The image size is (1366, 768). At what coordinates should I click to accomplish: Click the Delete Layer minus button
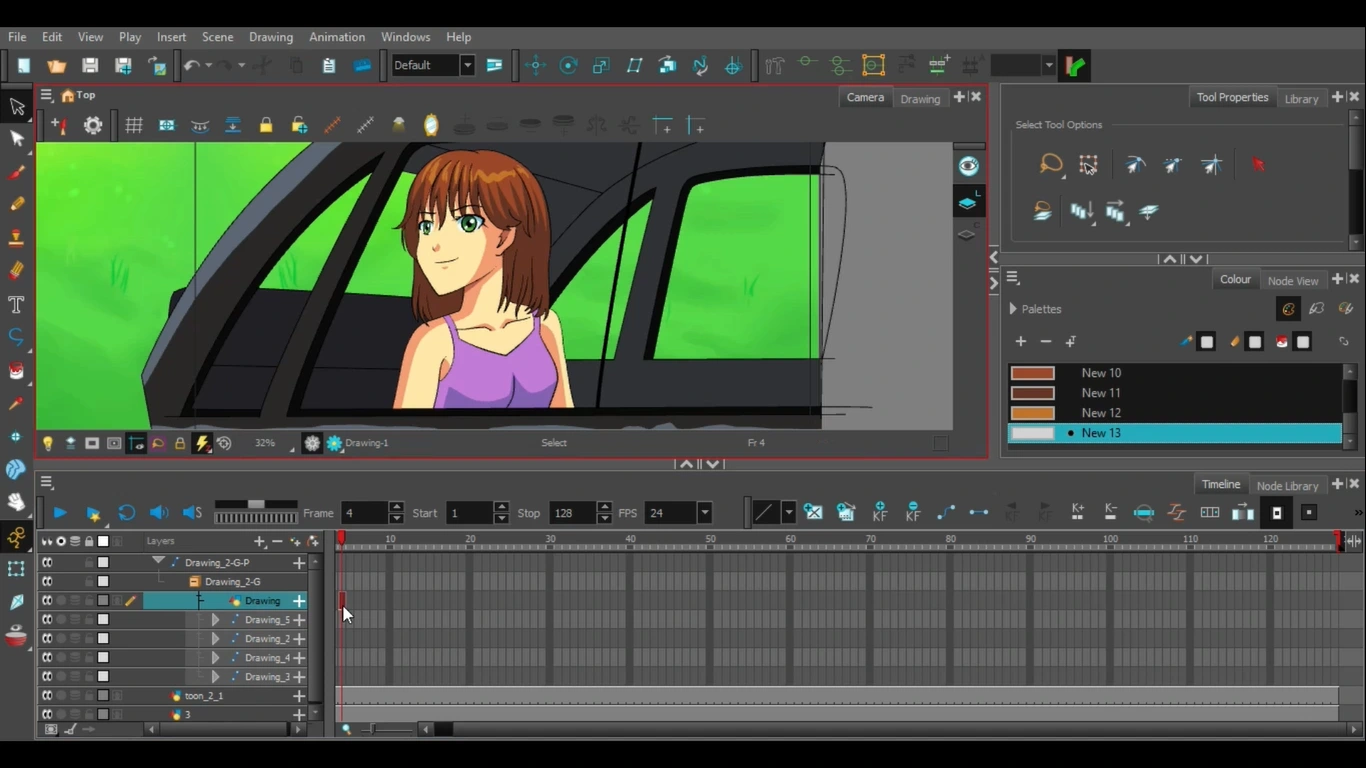(x=277, y=541)
